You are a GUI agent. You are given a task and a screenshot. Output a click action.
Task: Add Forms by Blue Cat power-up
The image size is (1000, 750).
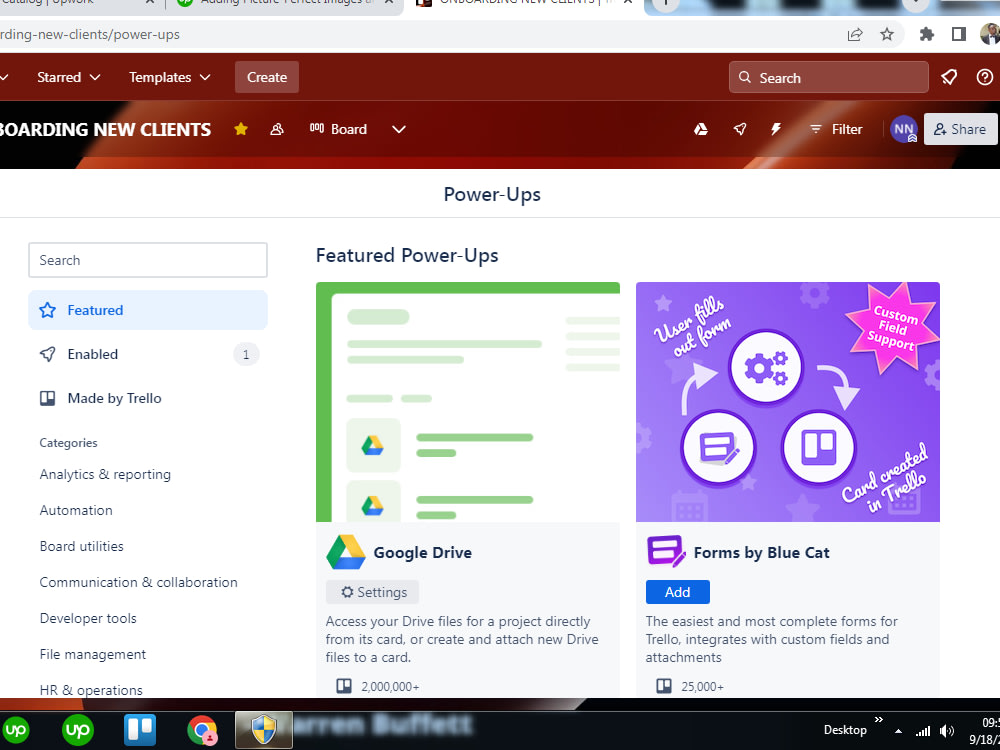tap(677, 592)
